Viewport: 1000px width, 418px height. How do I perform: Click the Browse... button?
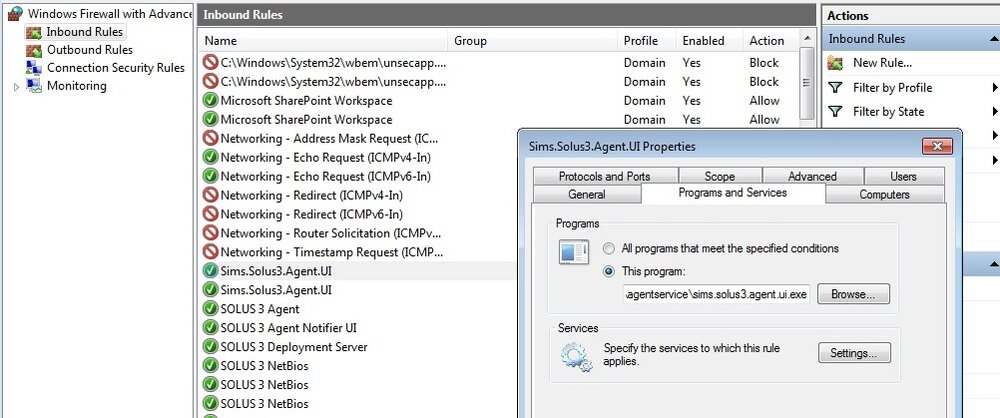(x=853, y=294)
